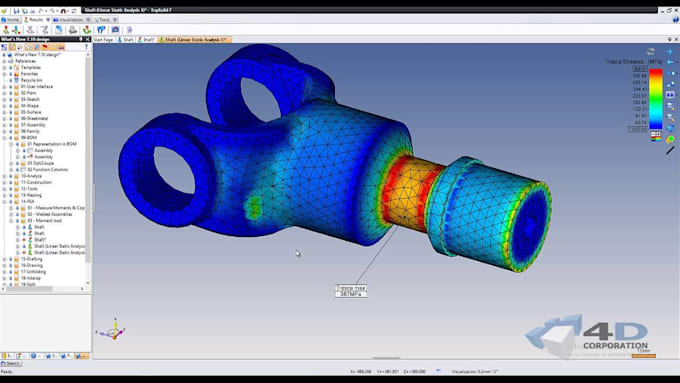Click the down arrow of the tree scrollbar

click(88, 283)
